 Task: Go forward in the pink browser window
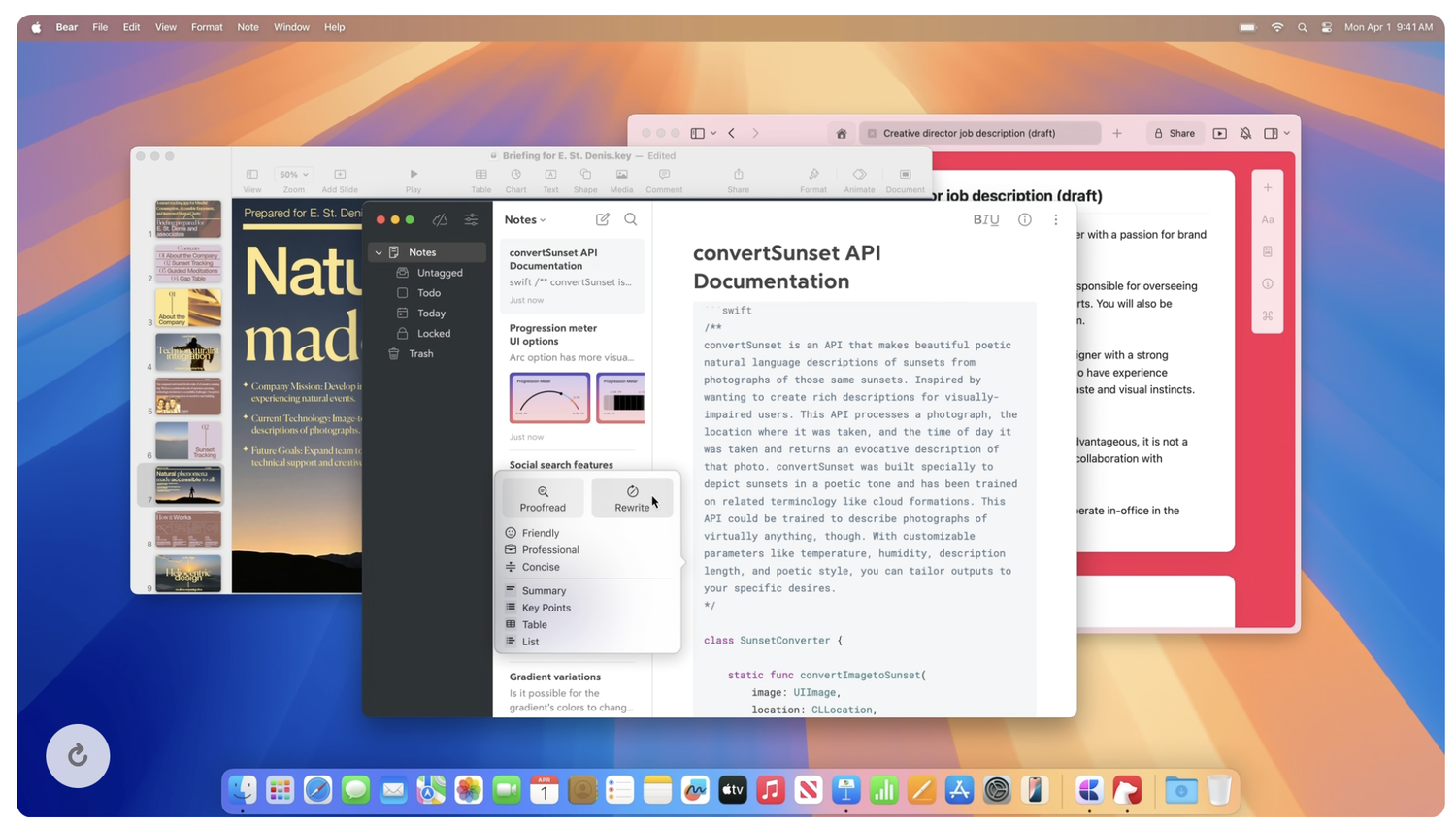pyautogui.click(x=755, y=133)
